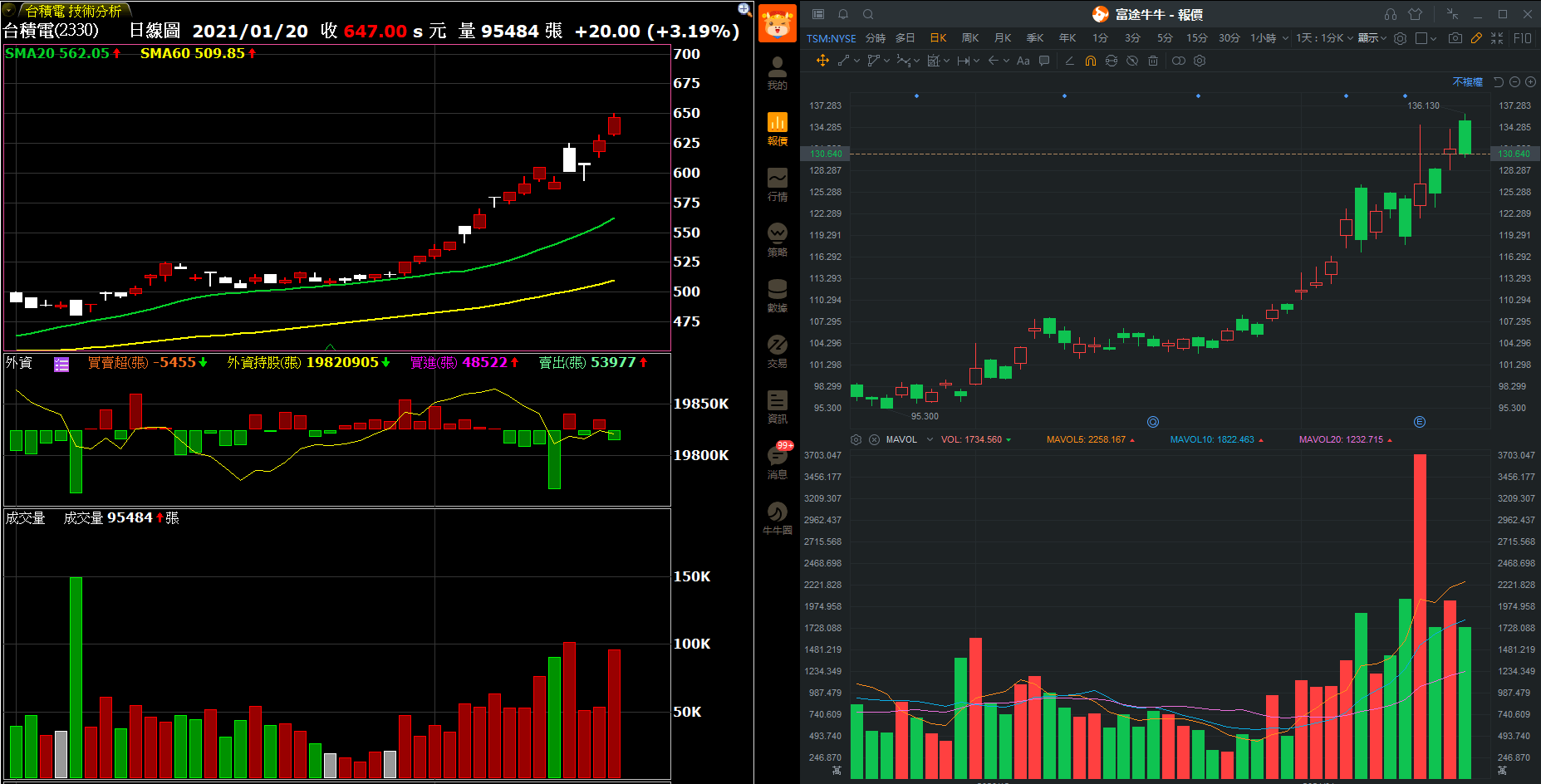The width and height of the screenshot is (1541, 784).
Task: Open 消息 messages with 99+ badge
Action: click(779, 462)
